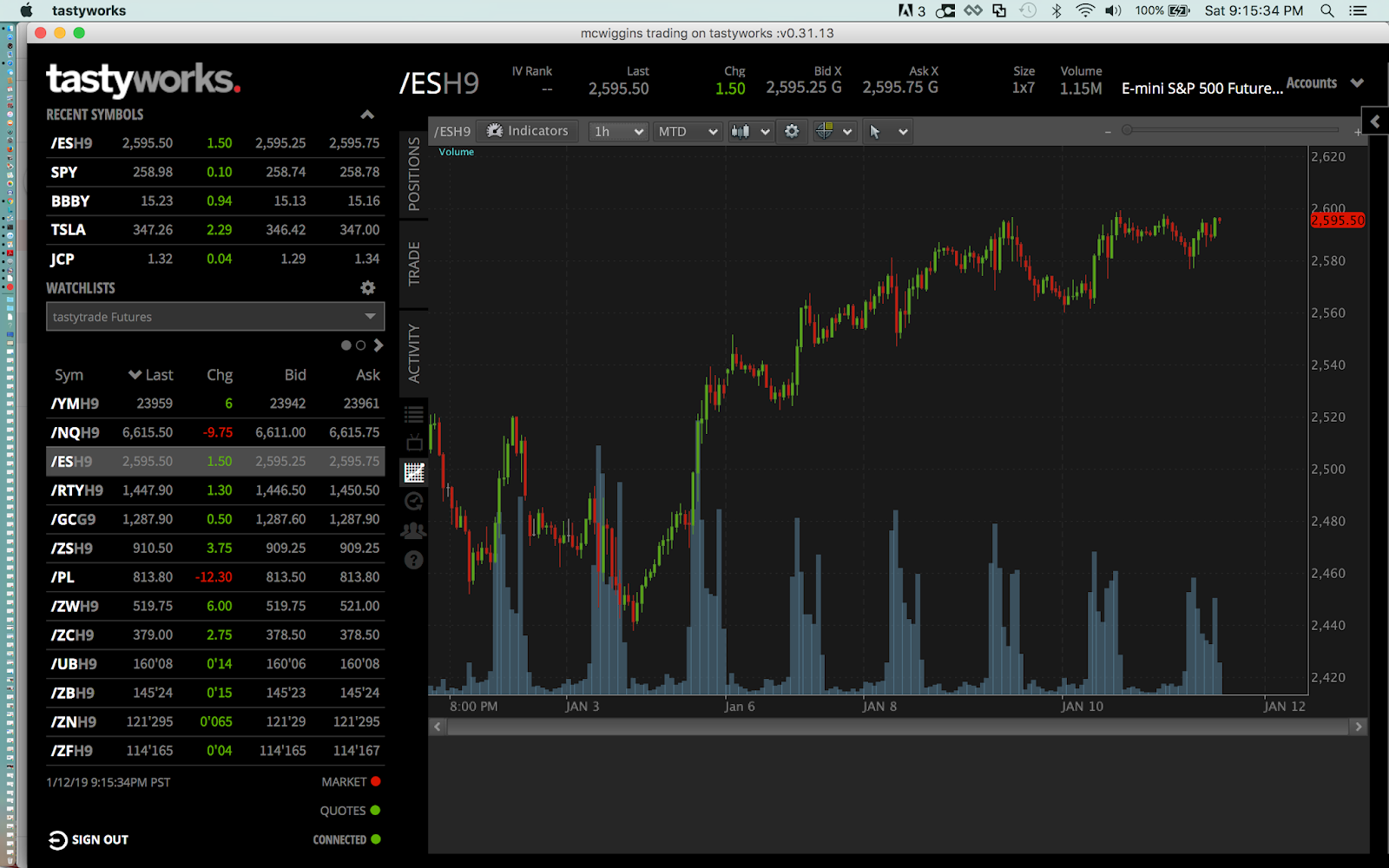The width and height of the screenshot is (1389, 868).
Task: Select JCP in recent symbols
Action: (x=215, y=259)
